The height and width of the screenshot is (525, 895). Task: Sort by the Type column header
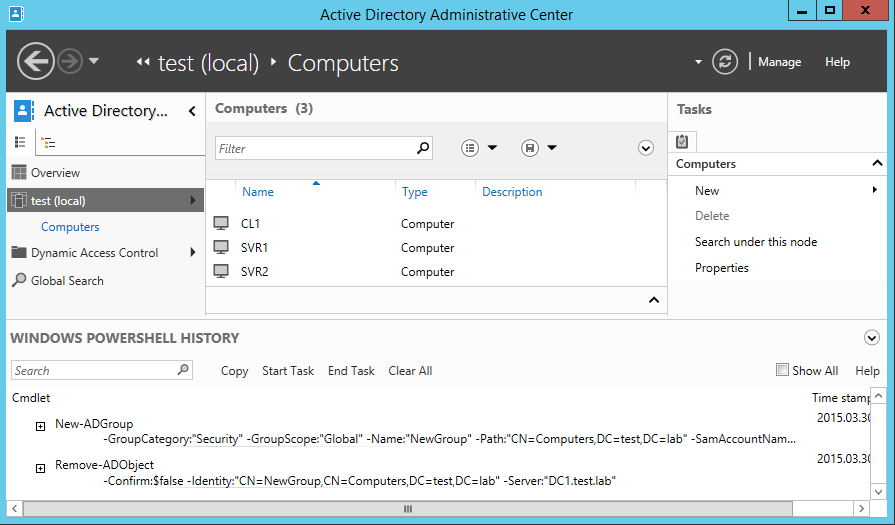coord(414,192)
